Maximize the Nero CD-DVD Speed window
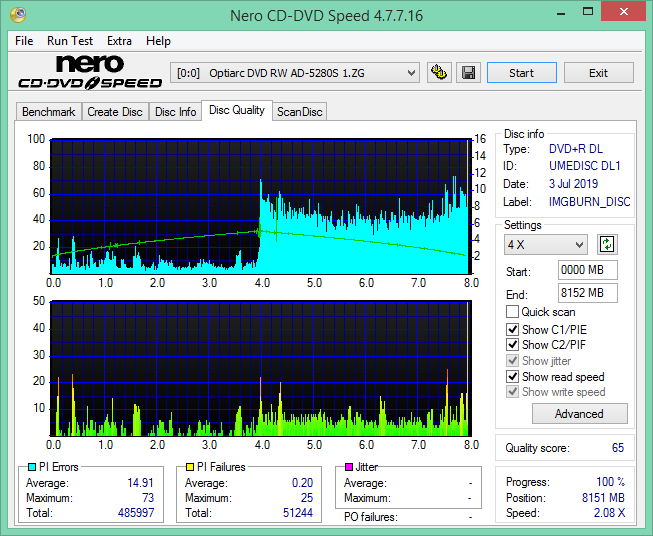Viewport: 653px width, 536px height. click(x=588, y=12)
